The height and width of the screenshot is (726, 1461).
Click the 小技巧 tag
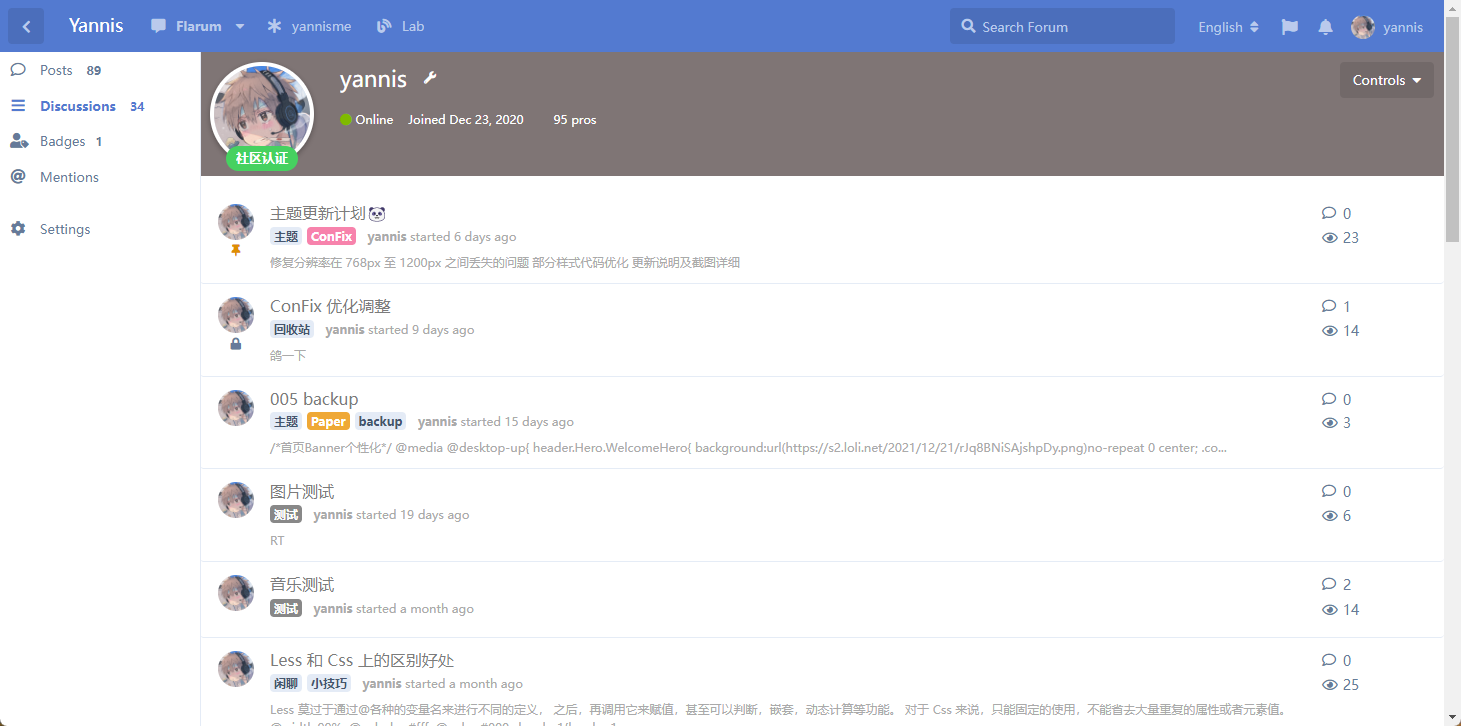[329, 684]
